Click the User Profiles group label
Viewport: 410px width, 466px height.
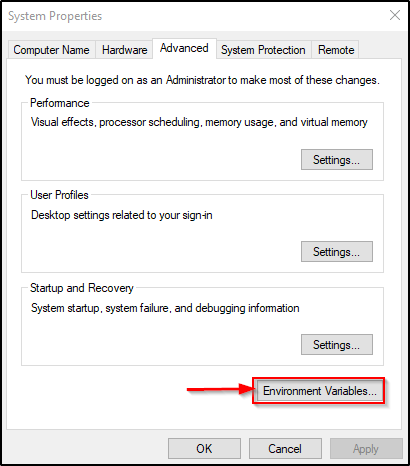pos(59,195)
